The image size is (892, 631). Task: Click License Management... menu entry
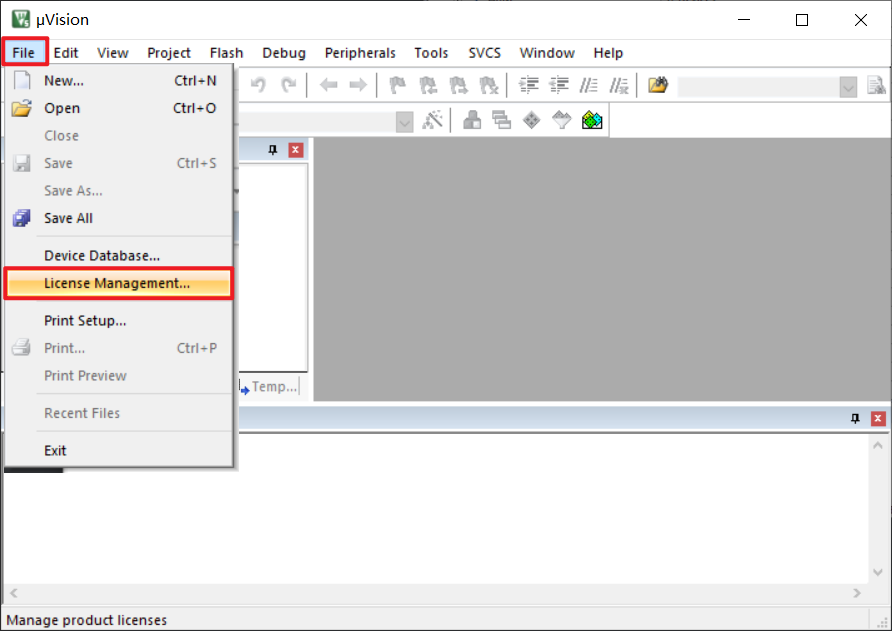click(118, 283)
